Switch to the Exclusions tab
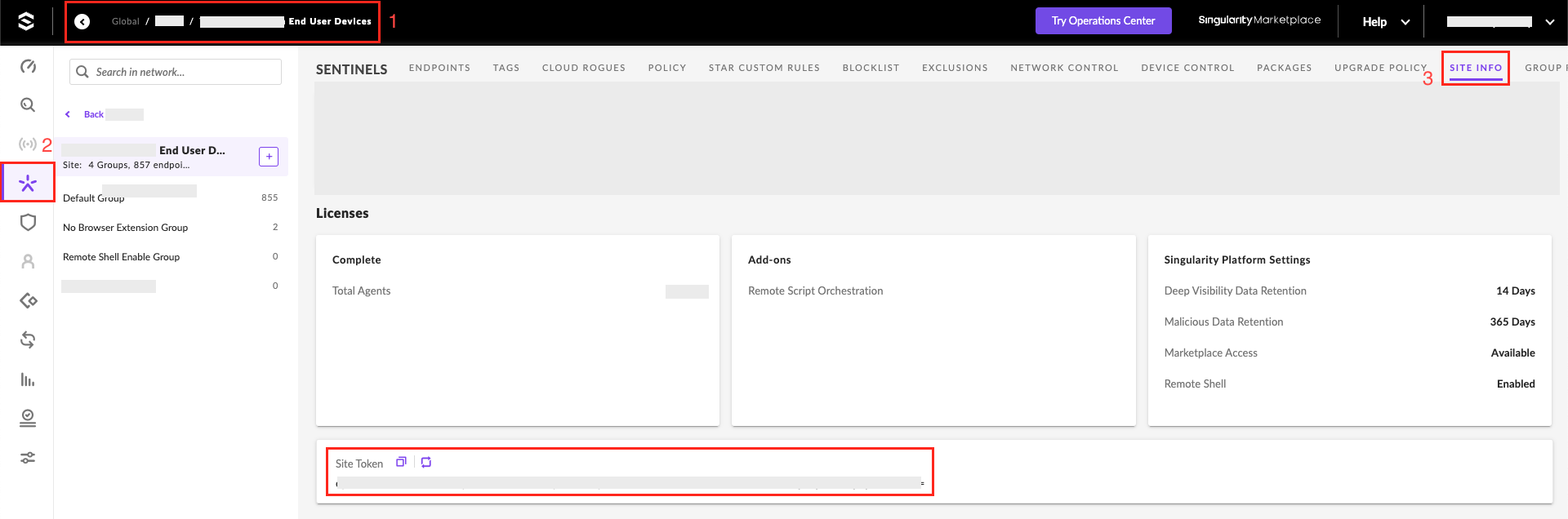1568x519 pixels. click(955, 68)
